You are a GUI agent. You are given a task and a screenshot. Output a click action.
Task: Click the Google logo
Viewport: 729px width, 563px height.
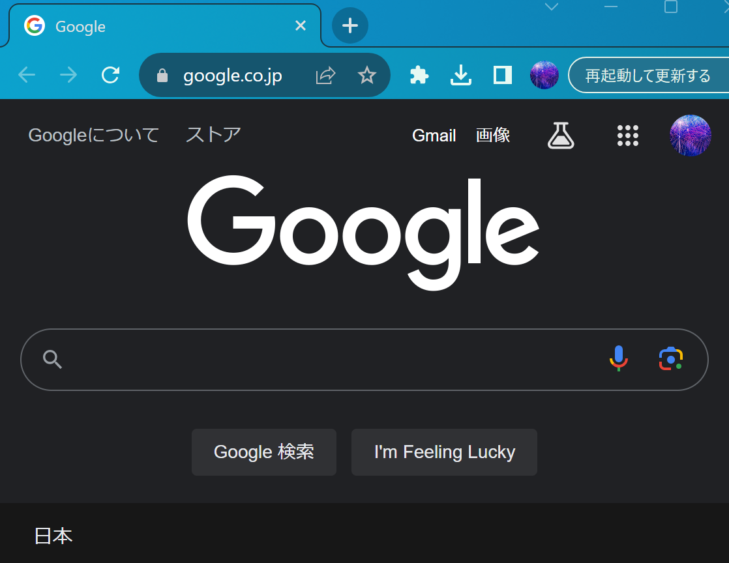[x=363, y=232]
